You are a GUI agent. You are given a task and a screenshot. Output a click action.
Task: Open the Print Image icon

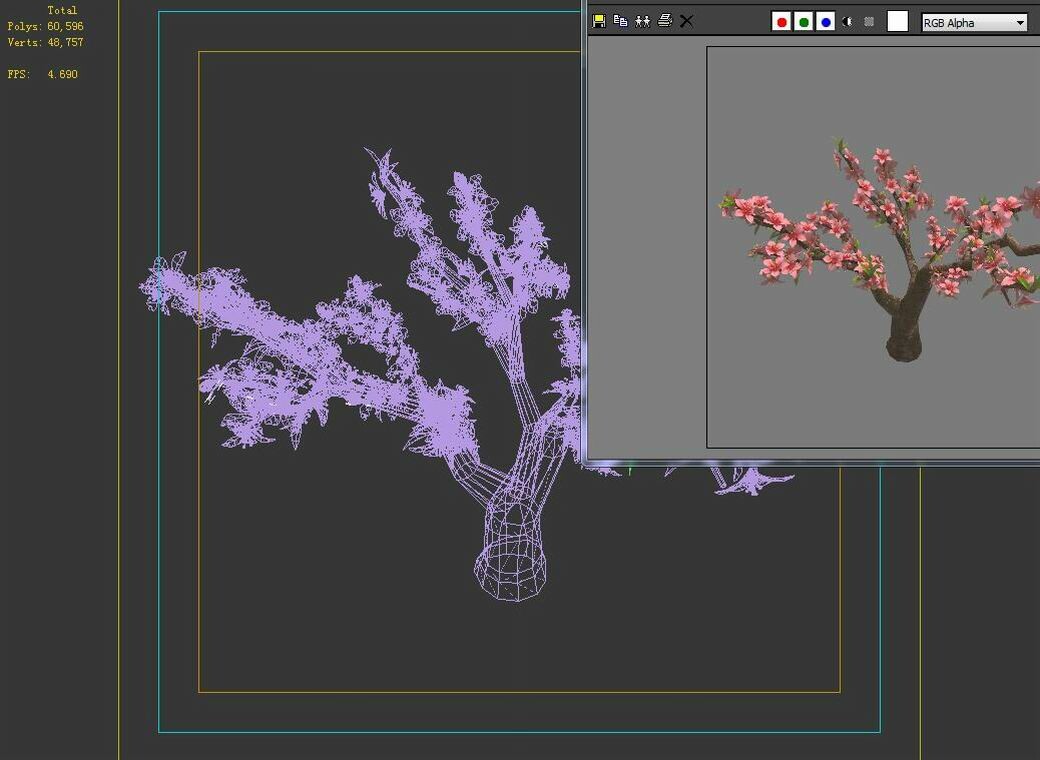point(665,20)
